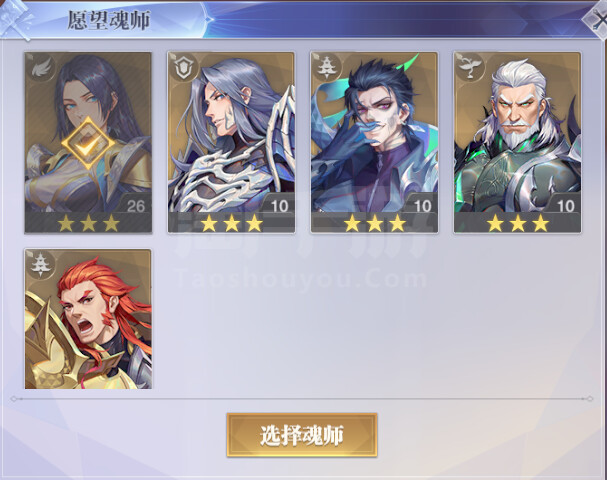
Task: Click the 愿望魂师 title text
Action: [x=109, y=20]
